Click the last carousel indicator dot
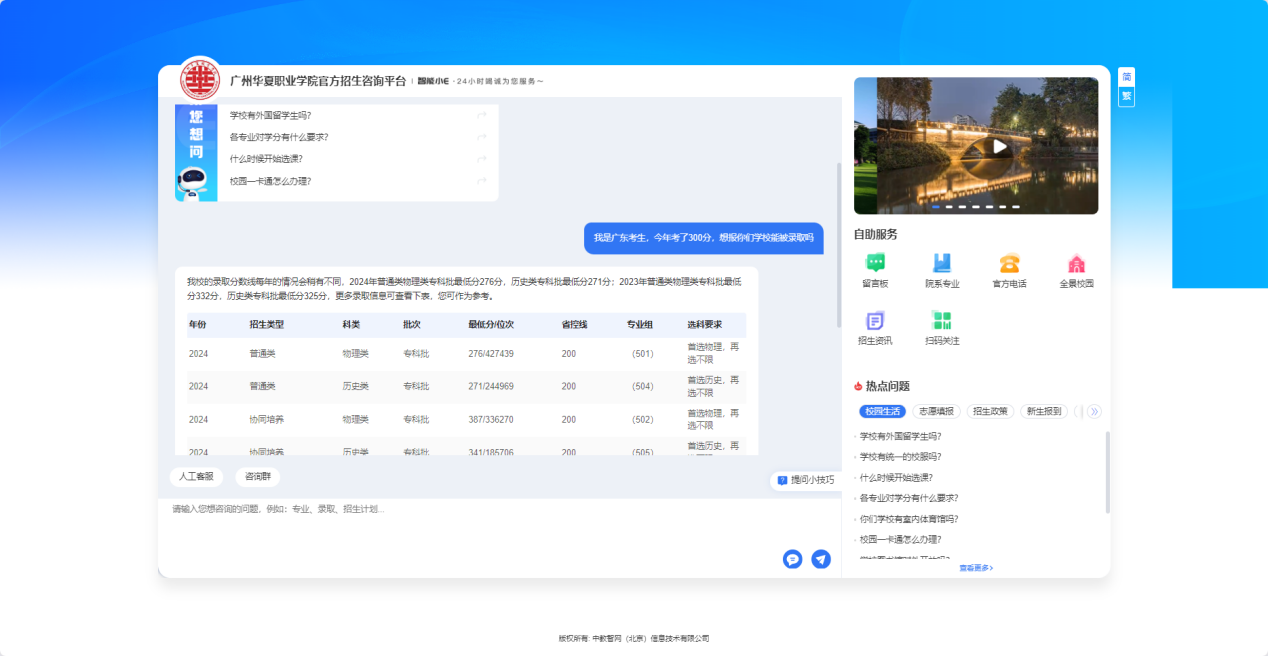Viewport: 1268px width, 656px height. 1016,207
